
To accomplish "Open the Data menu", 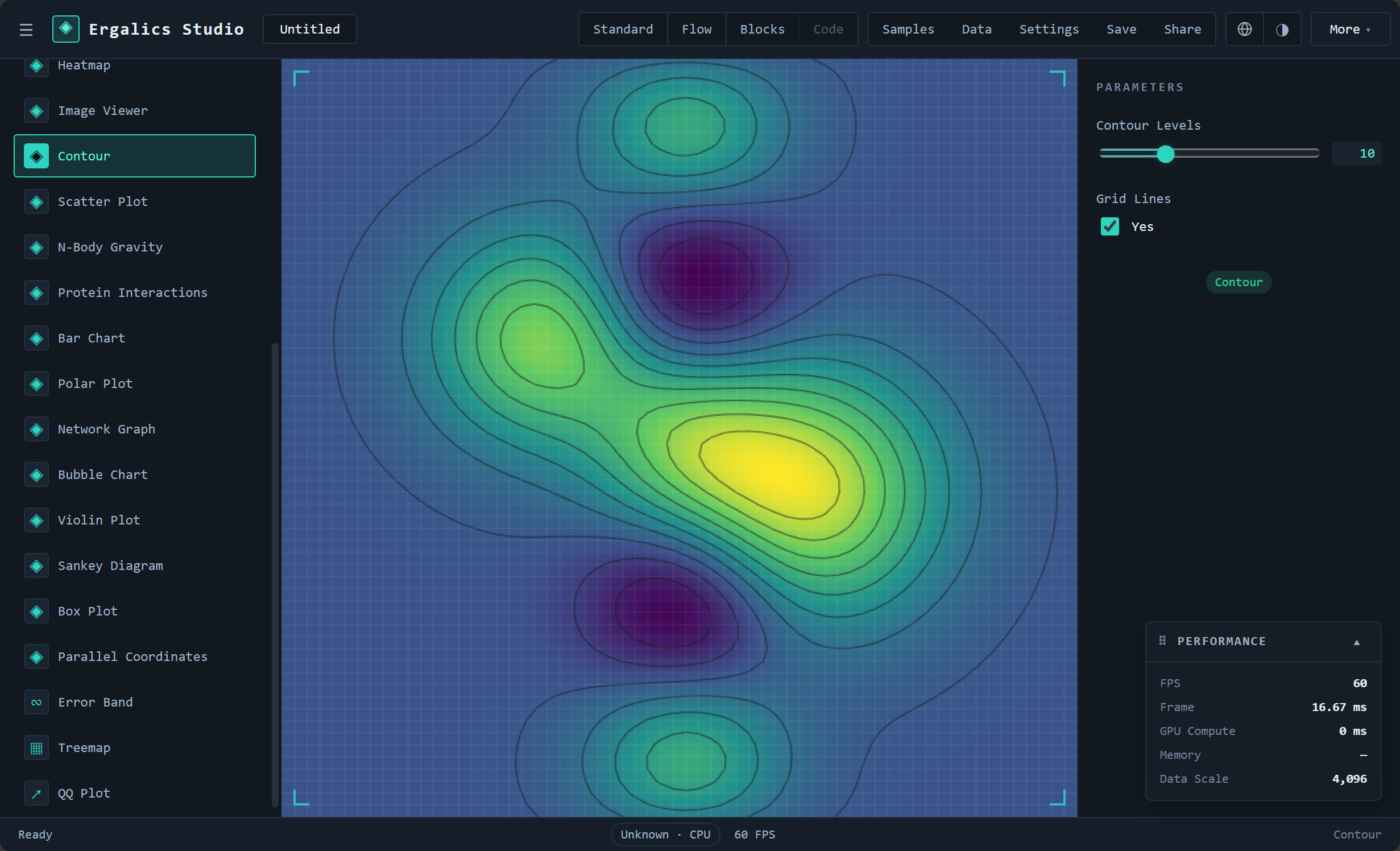I will coord(976,29).
